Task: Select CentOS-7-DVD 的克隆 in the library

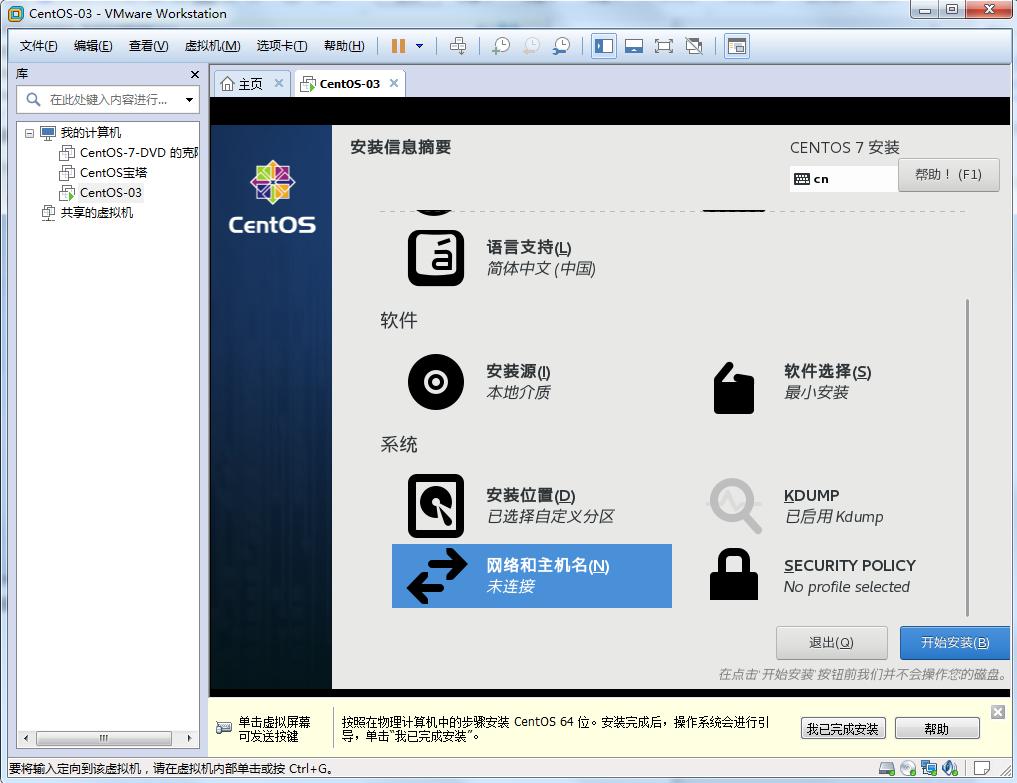Action: (x=139, y=153)
